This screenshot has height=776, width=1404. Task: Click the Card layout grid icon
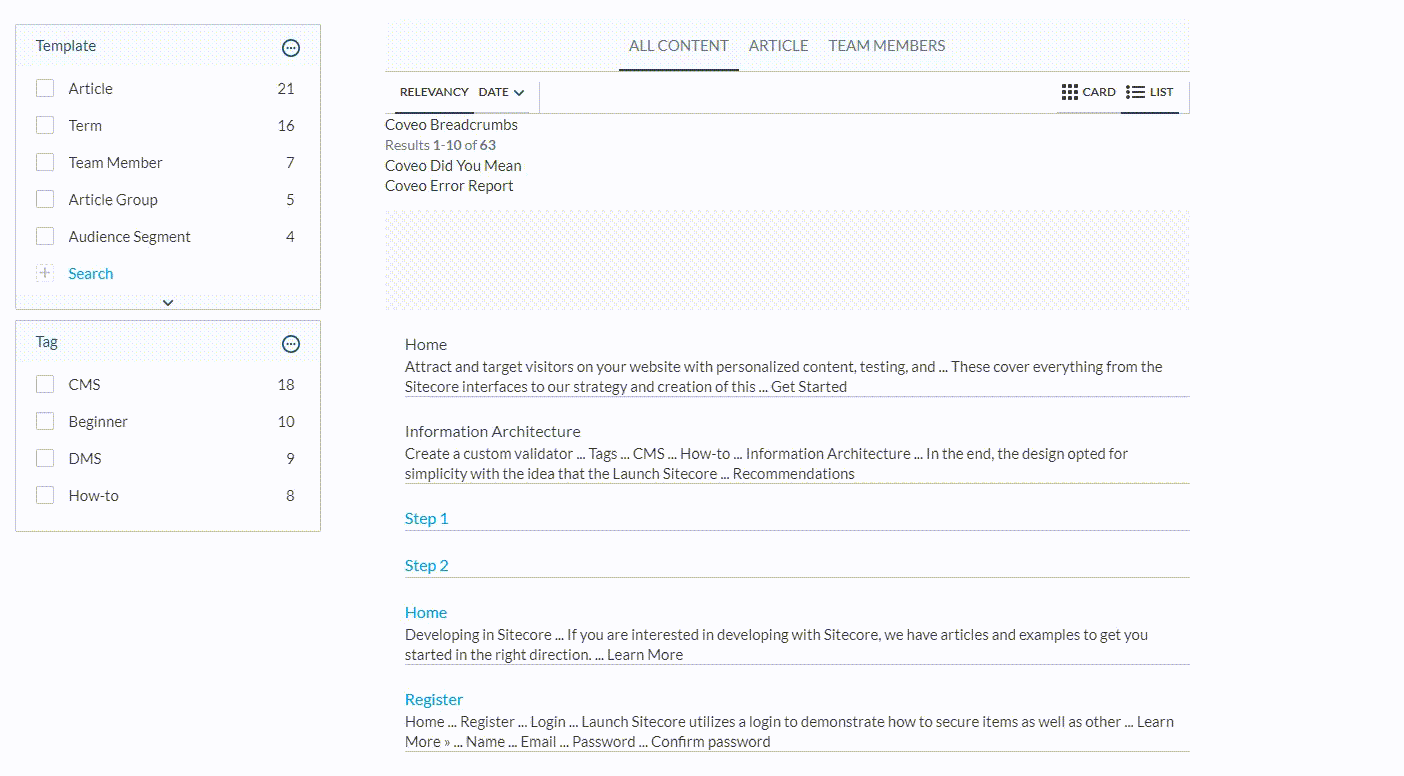(1070, 92)
